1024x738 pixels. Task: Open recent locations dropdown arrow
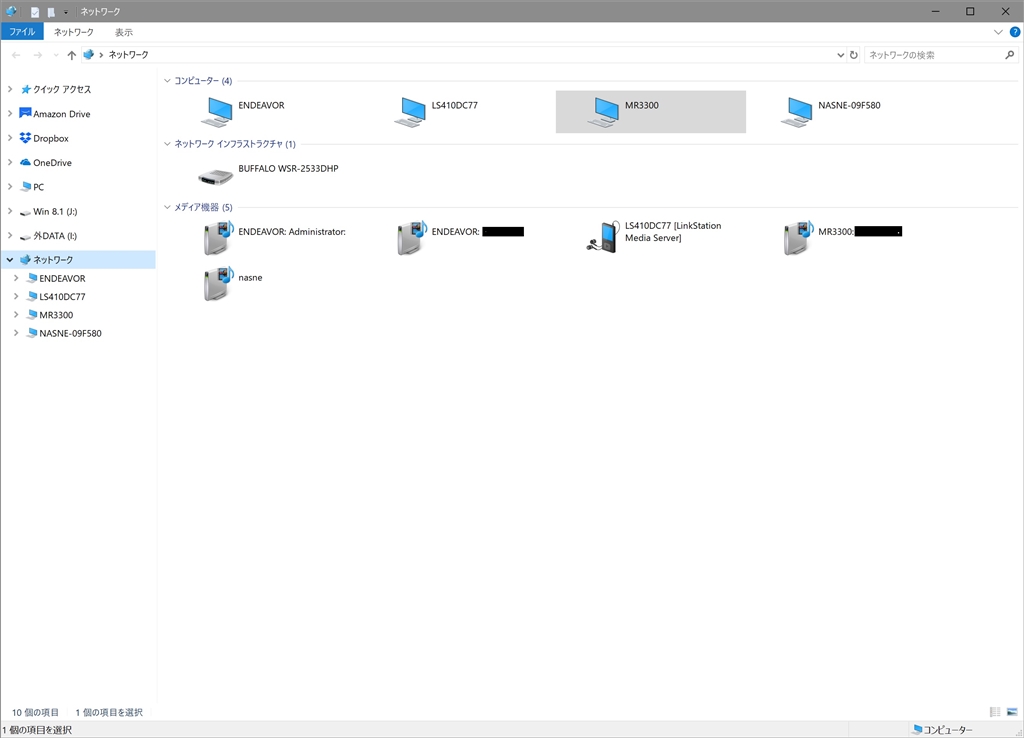[56, 56]
